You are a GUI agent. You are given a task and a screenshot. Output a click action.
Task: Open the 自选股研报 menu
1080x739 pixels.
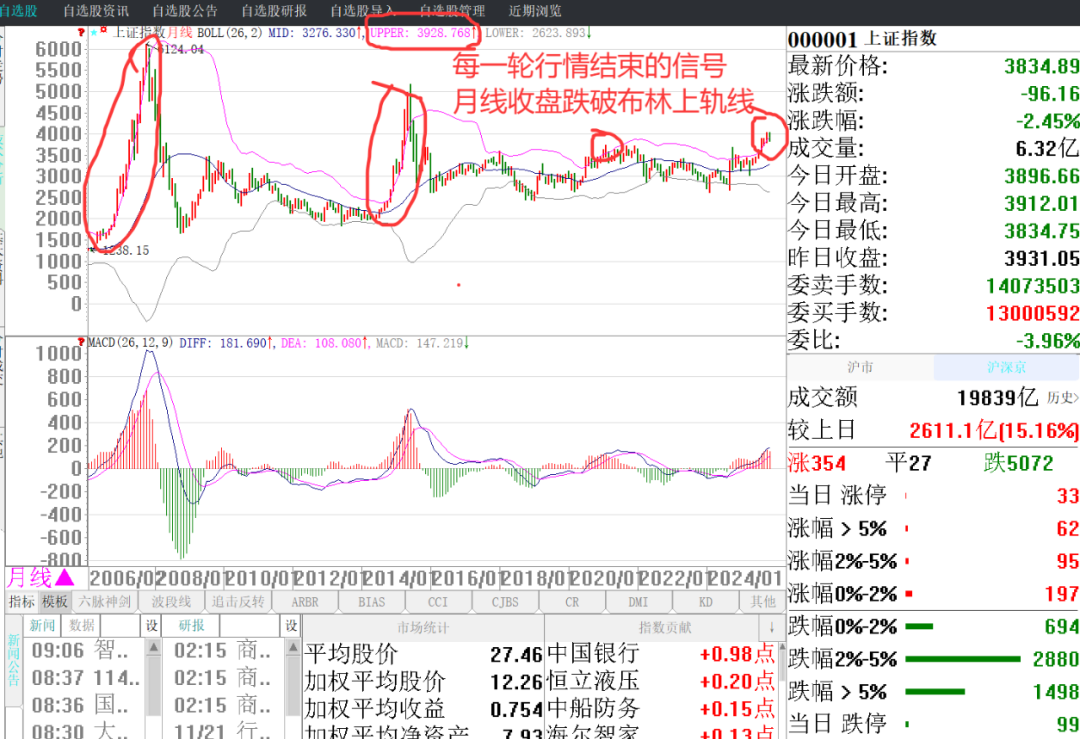tap(274, 10)
